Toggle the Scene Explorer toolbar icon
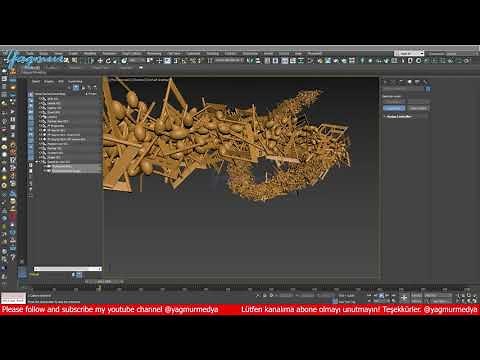 267,61
